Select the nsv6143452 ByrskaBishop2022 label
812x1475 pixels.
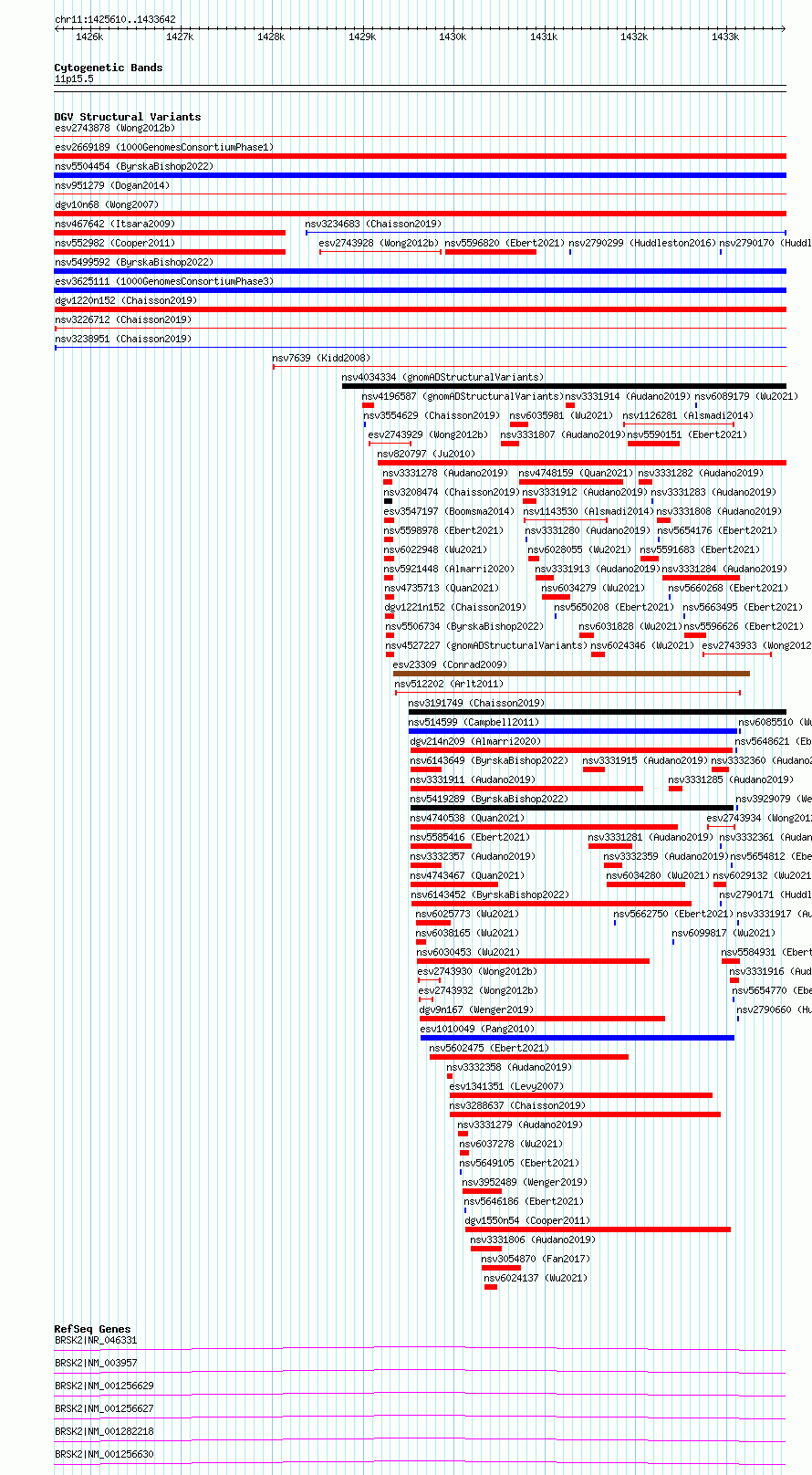490,894
